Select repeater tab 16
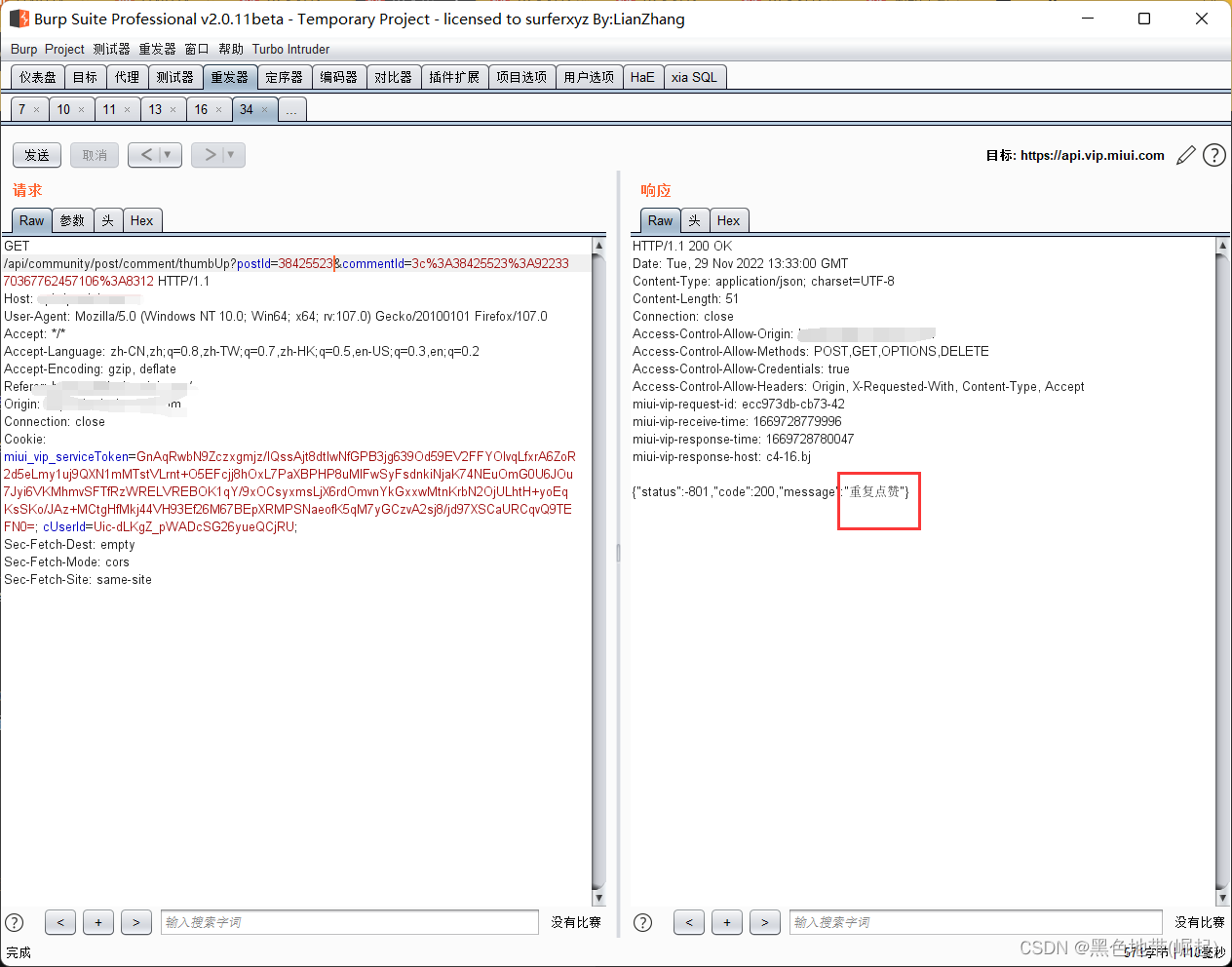 pyautogui.click(x=201, y=109)
